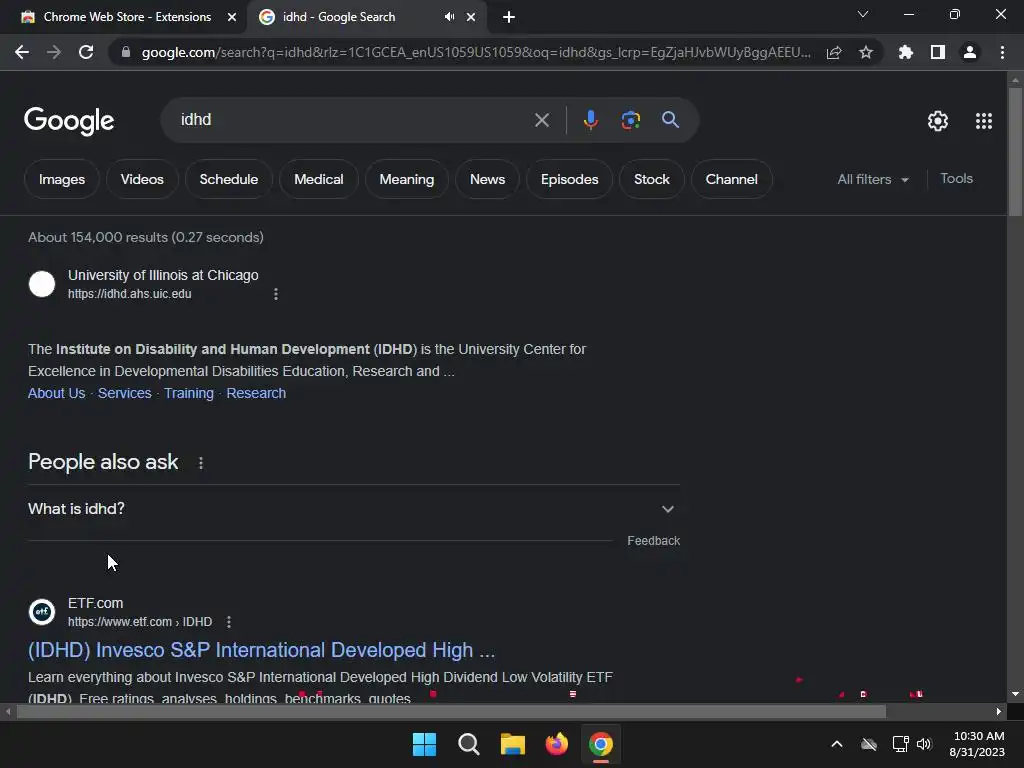Select the Medical filter chip

[319, 179]
